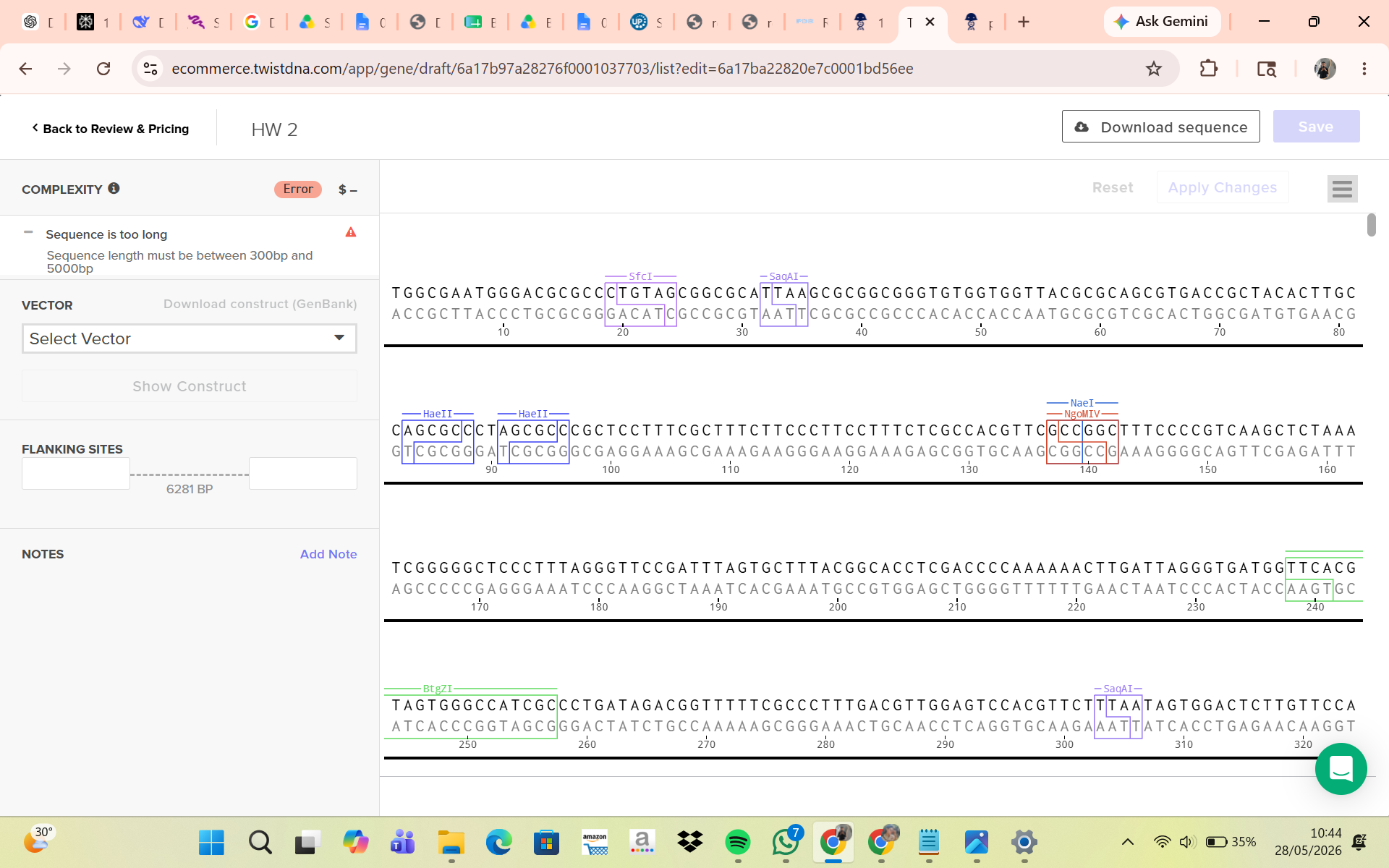Go Back to Review & Pricing
The height and width of the screenshot is (868, 1389).
coord(110,129)
